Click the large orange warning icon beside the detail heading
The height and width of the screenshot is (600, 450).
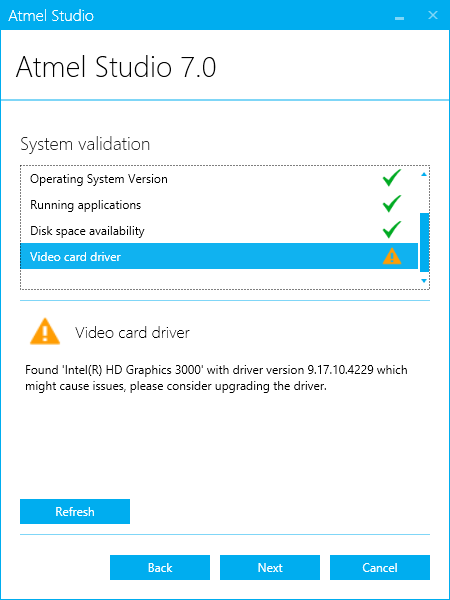[x=45, y=331]
